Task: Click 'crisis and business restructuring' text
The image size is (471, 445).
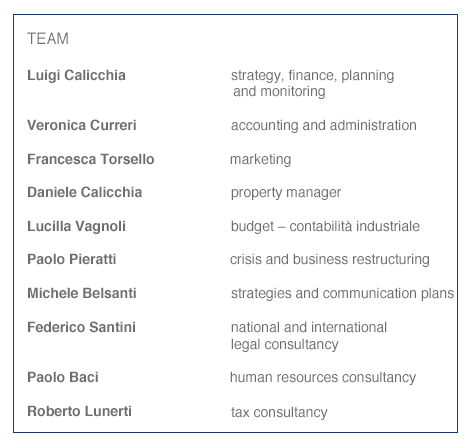Action: tap(330, 260)
